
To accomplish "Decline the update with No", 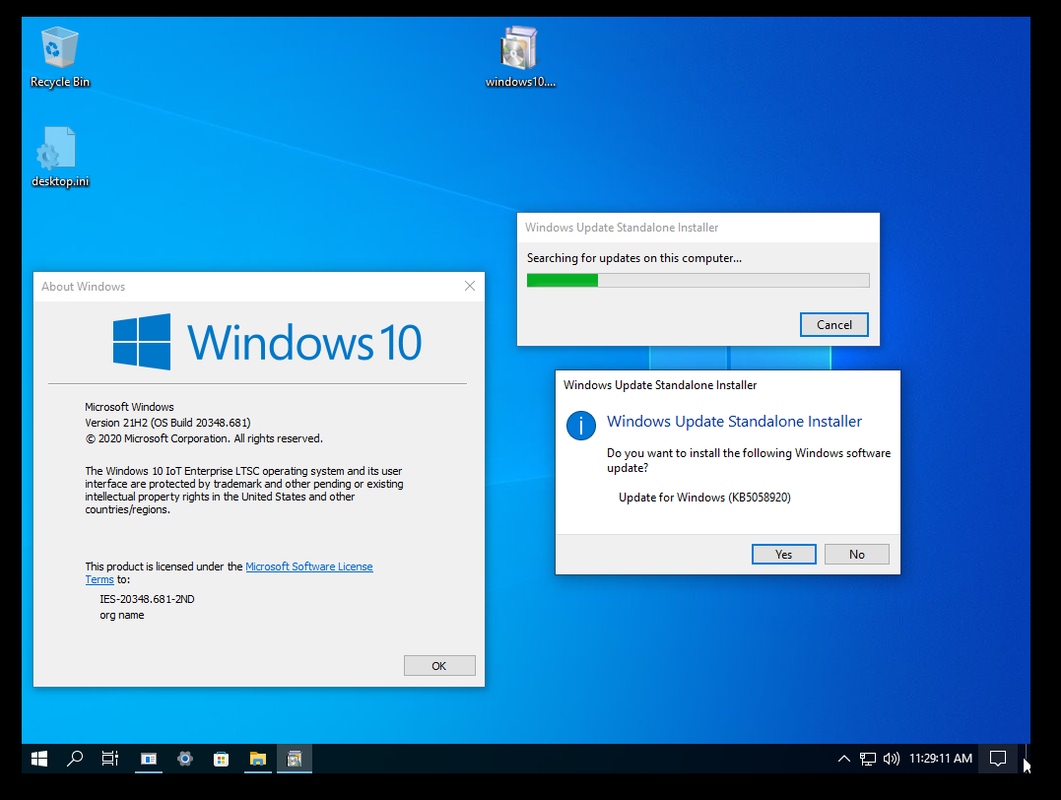I will (x=857, y=554).
